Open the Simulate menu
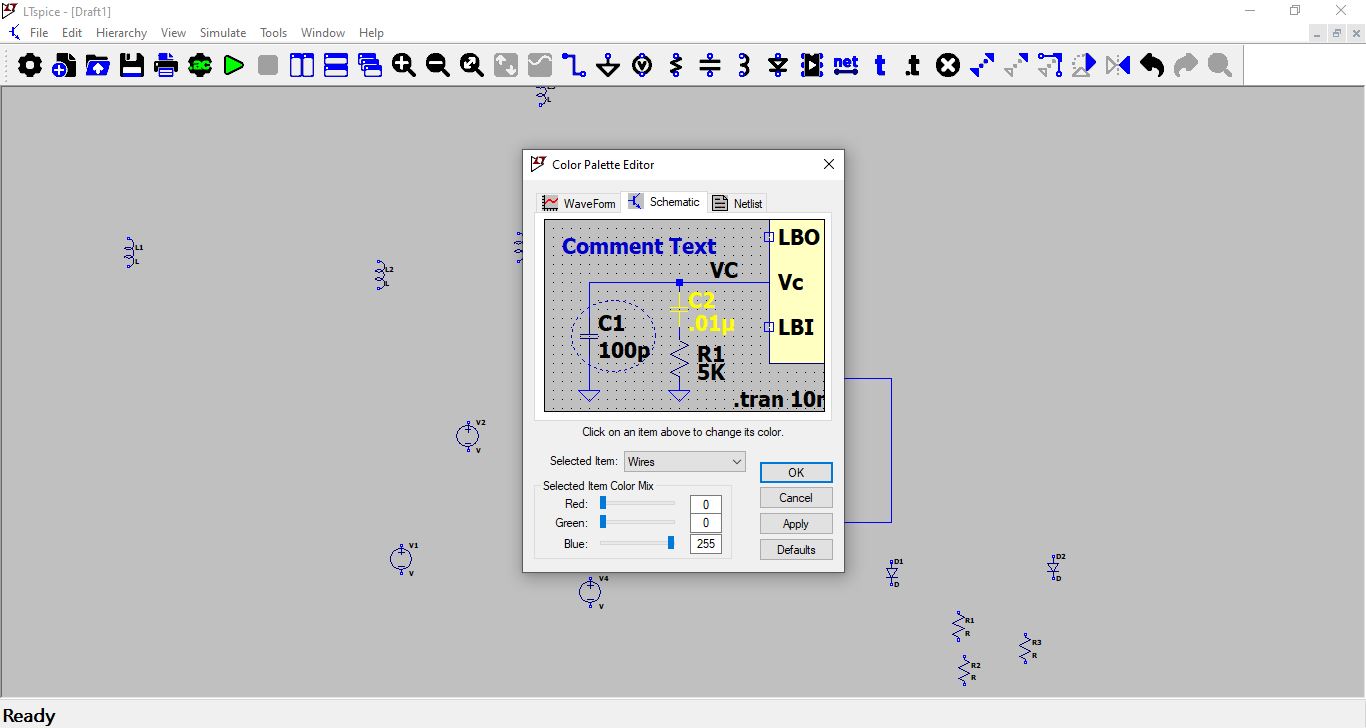The width and height of the screenshot is (1366, 728). [223, 33]
